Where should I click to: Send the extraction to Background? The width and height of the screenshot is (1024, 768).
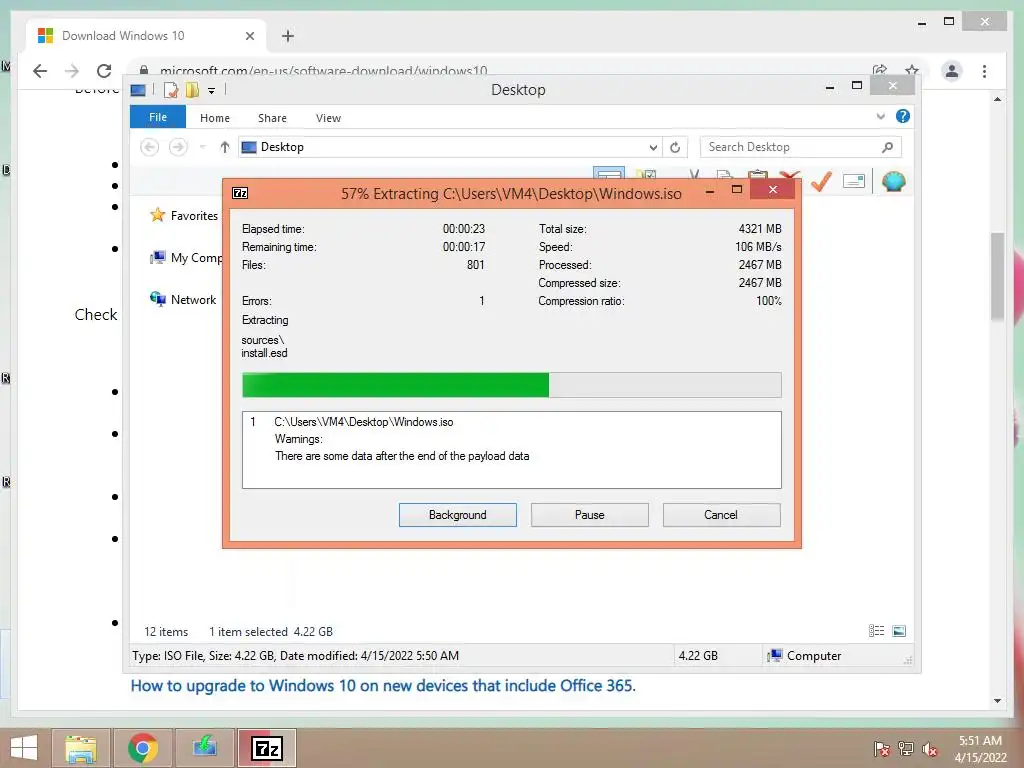click(x=457, y=515)
